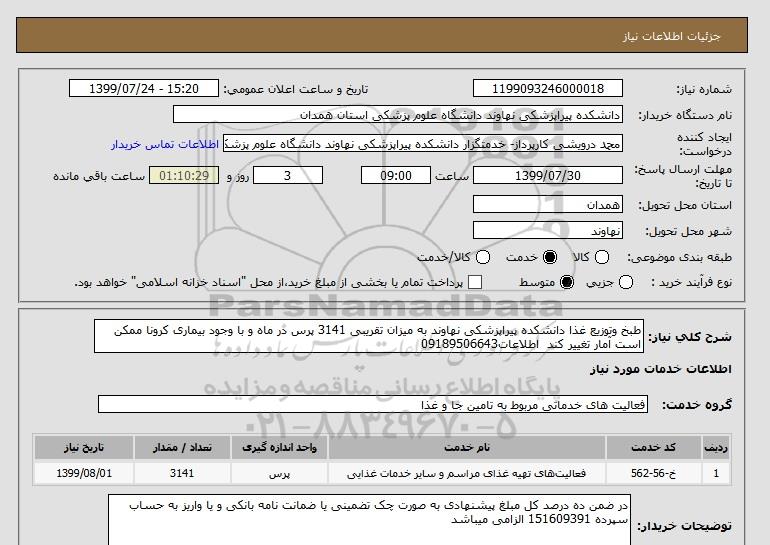
Task: Click service code cell خ-56-562
Action: pyautogui.click(x=654, y=473)
